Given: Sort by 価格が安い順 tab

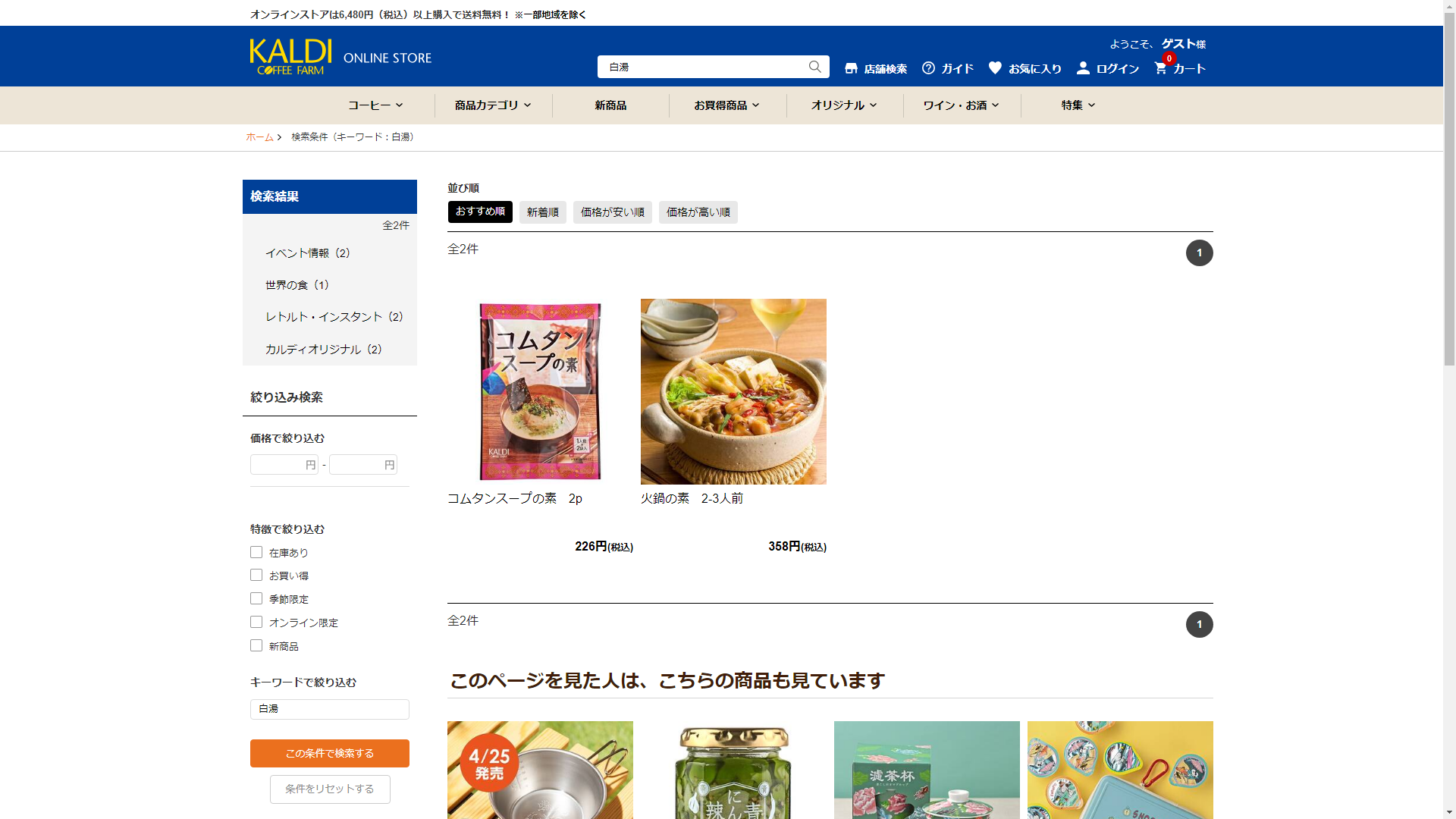Looking at the screenshot, I should point(612,212).
